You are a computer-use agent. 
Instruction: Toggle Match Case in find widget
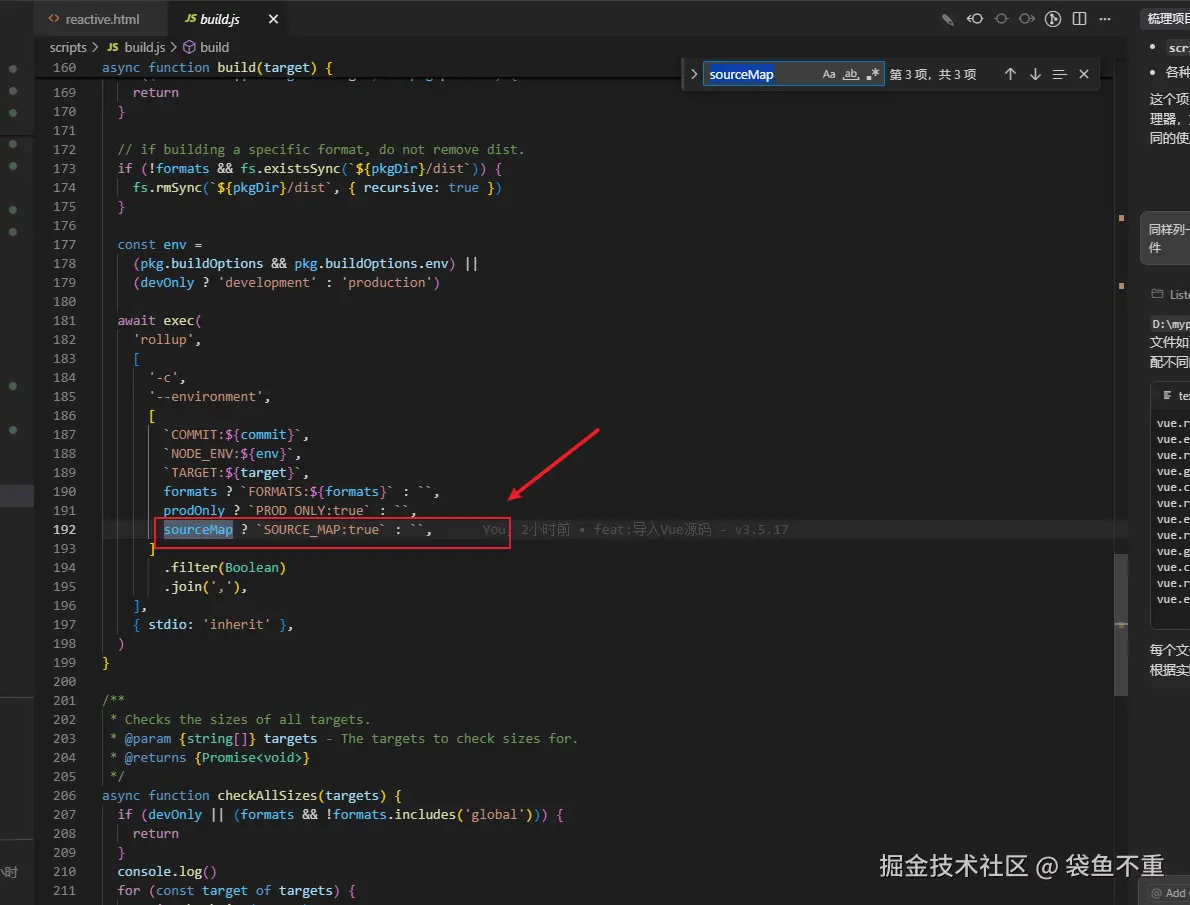[829, 74]
